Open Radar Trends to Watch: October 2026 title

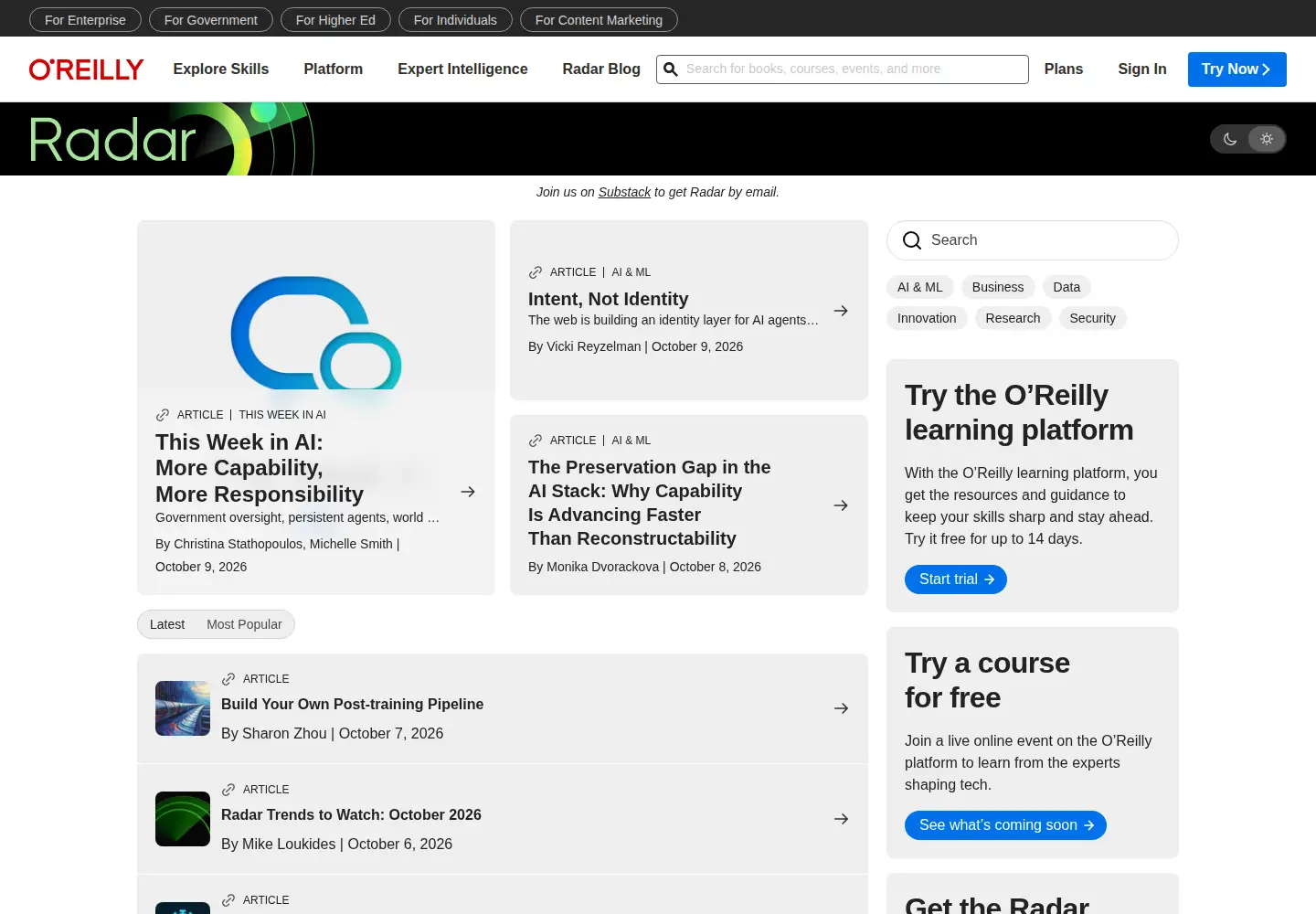(351, 814)
